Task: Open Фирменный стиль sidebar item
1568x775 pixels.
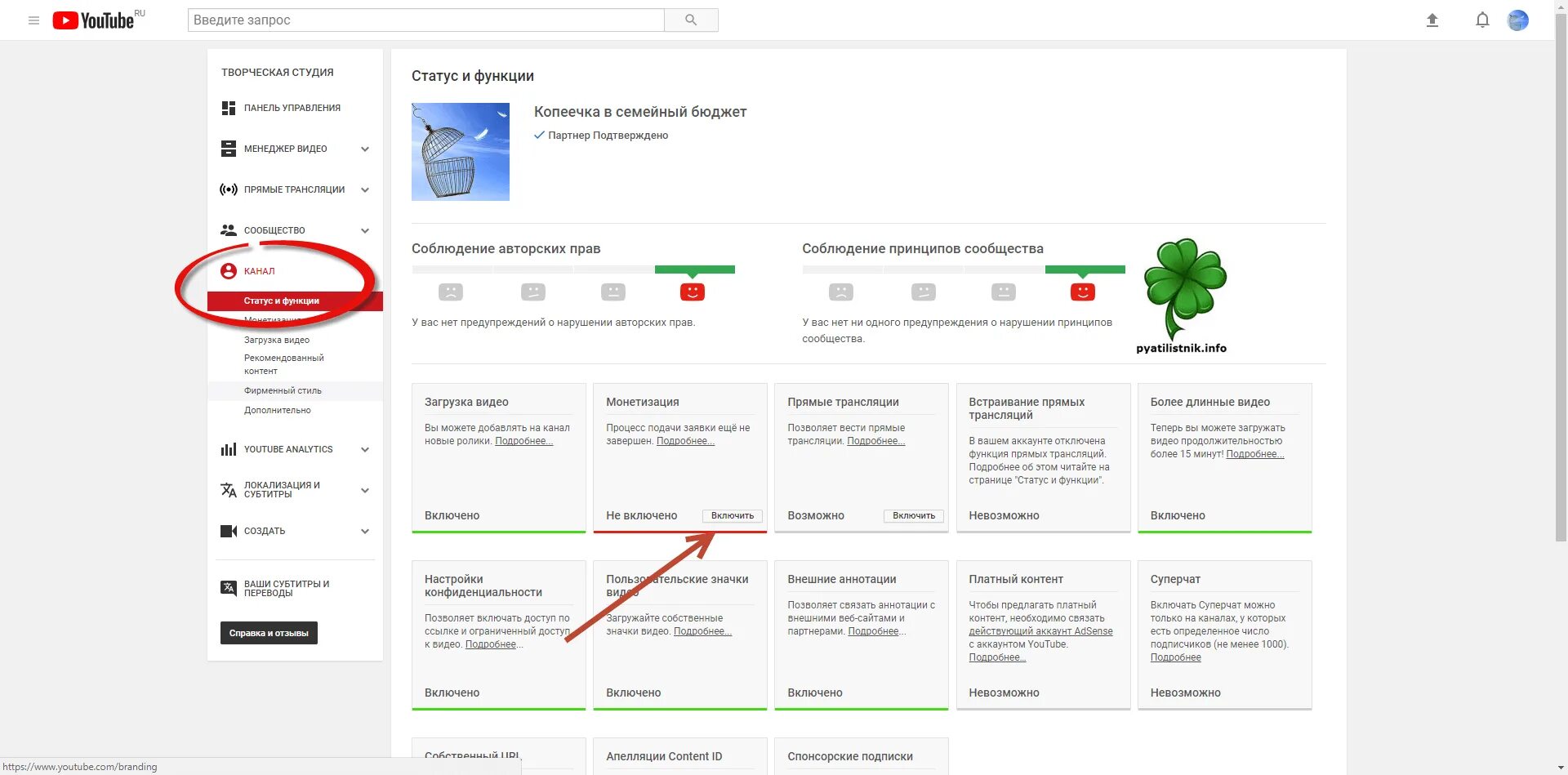Action: pos(283,390)
